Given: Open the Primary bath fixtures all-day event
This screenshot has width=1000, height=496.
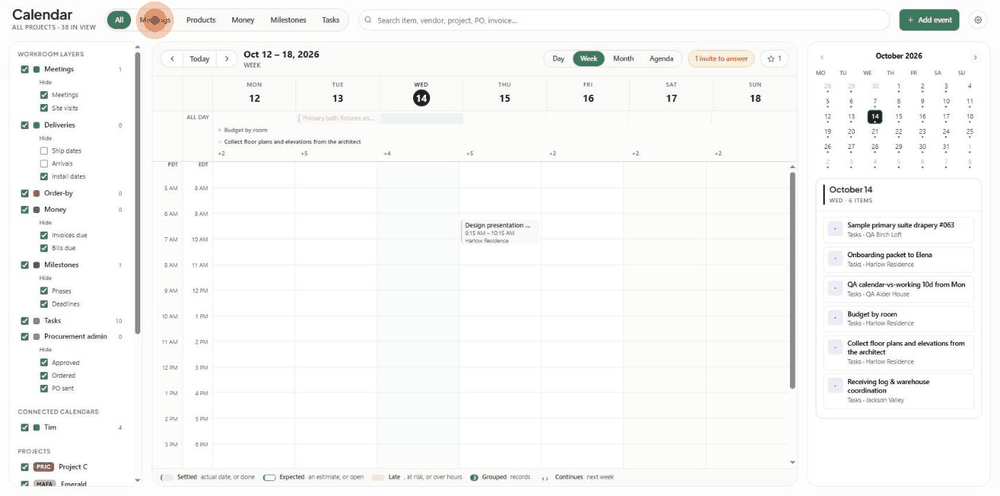Looking at the screenshot, I should pyautogui.click(x=337, y=119).
